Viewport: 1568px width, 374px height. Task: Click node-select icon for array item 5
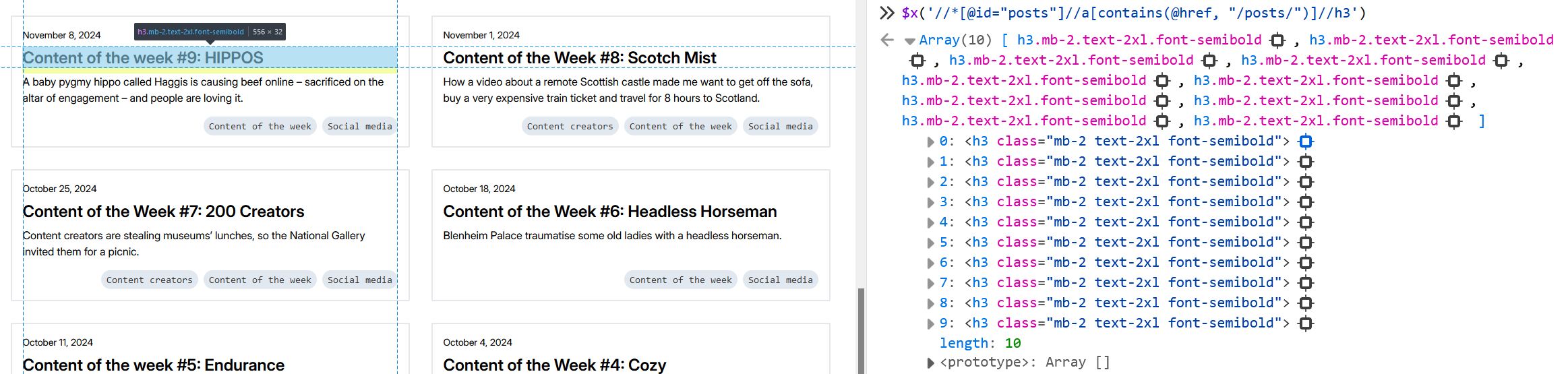tap(1306, 243)
